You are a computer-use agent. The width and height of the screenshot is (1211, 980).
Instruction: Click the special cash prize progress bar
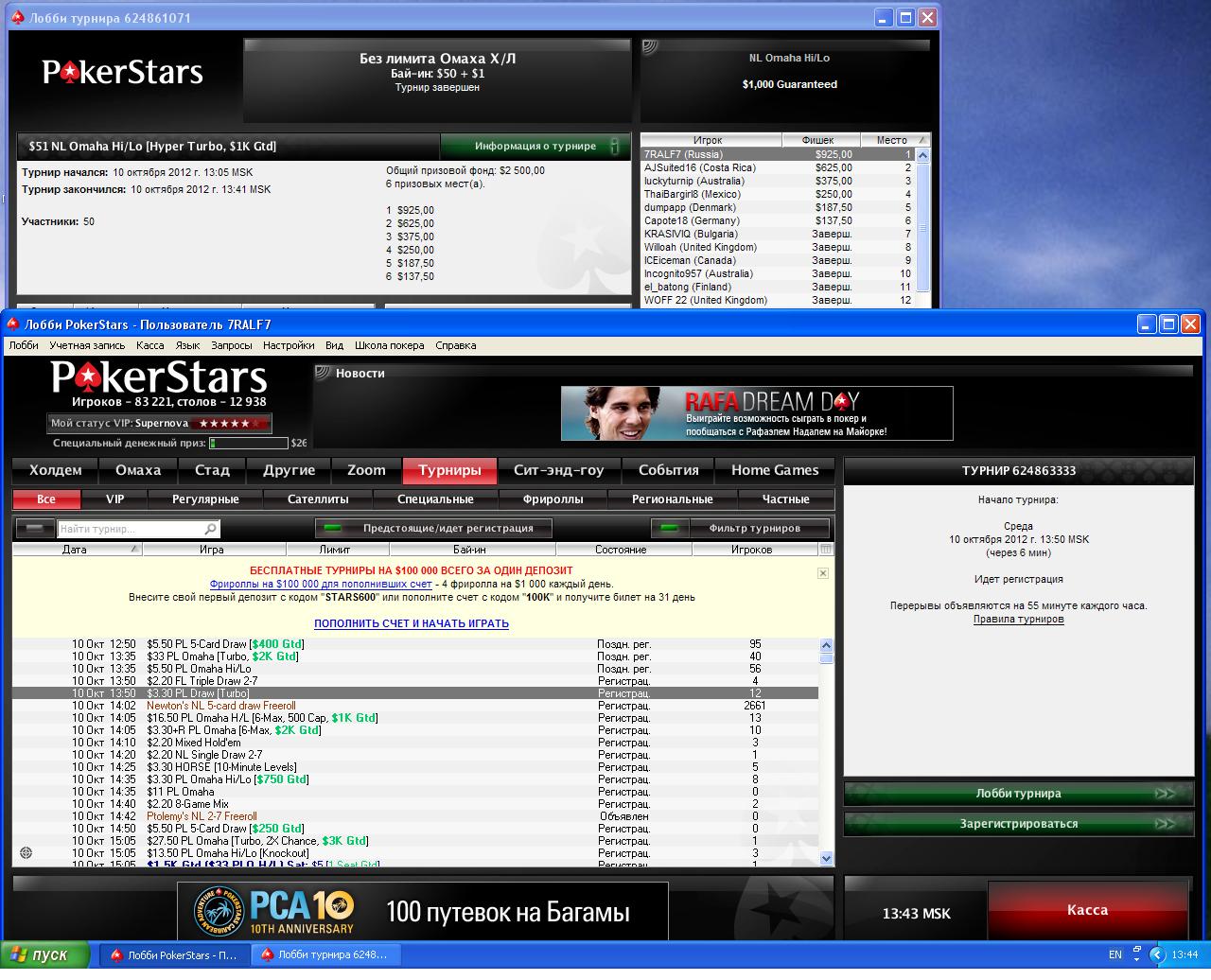[249, 443]
